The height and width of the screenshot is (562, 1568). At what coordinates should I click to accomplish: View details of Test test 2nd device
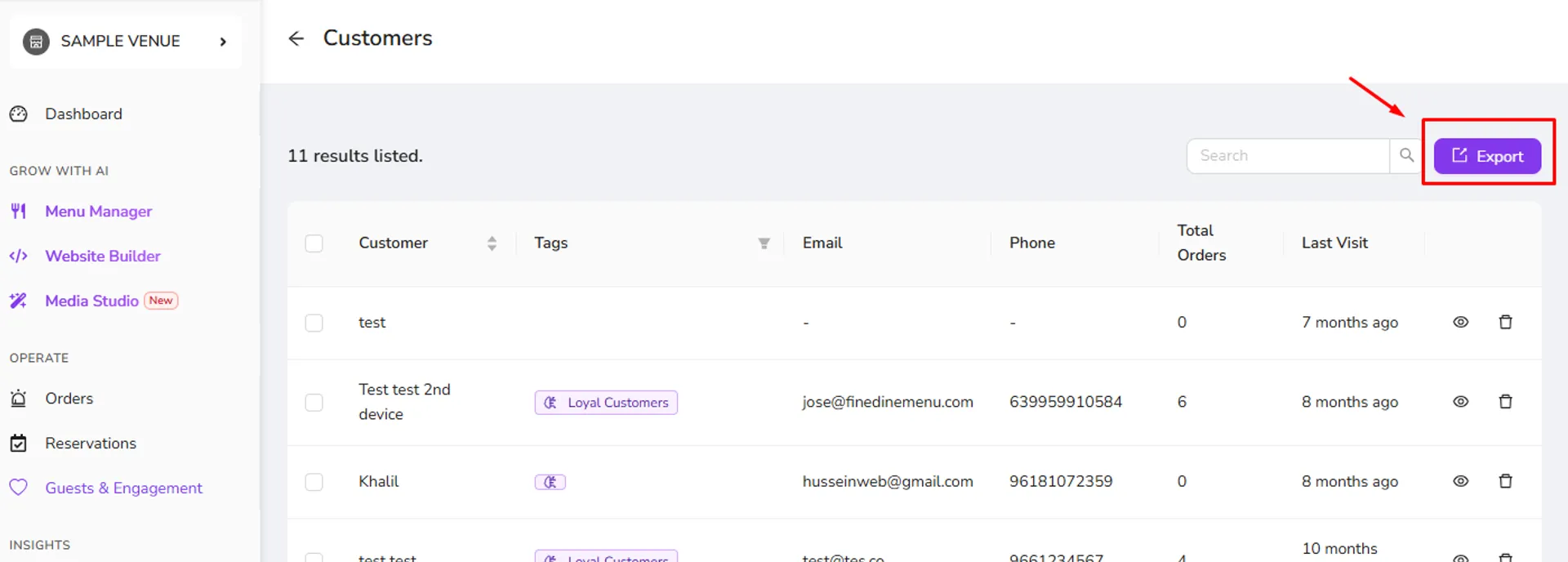(1461, 402)
